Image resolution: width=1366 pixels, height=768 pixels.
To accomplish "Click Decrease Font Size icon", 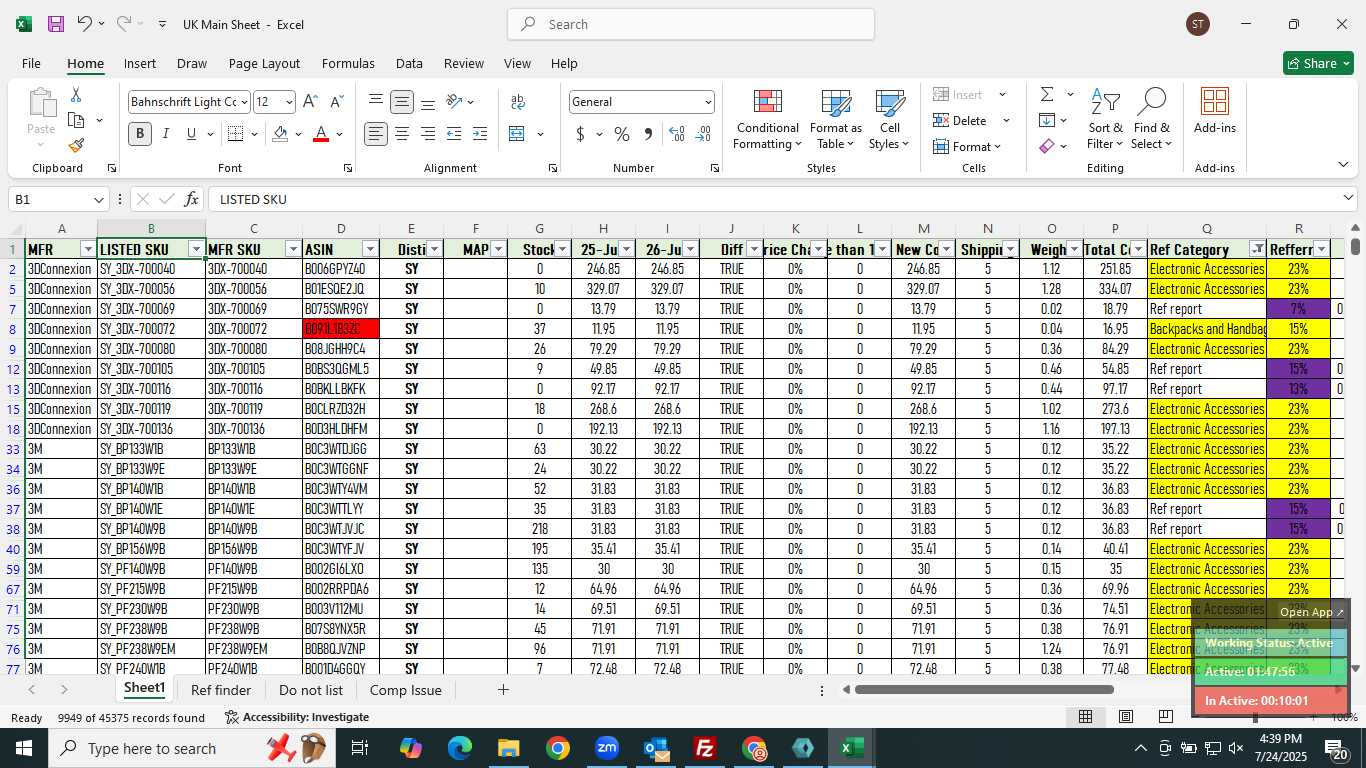I will tap(336, 102).
